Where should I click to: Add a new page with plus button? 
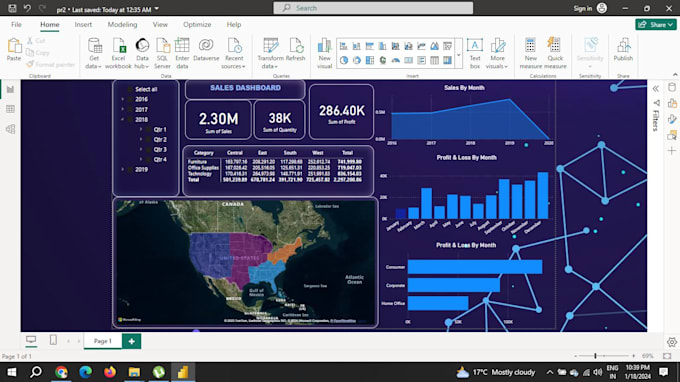coord(131,341)
